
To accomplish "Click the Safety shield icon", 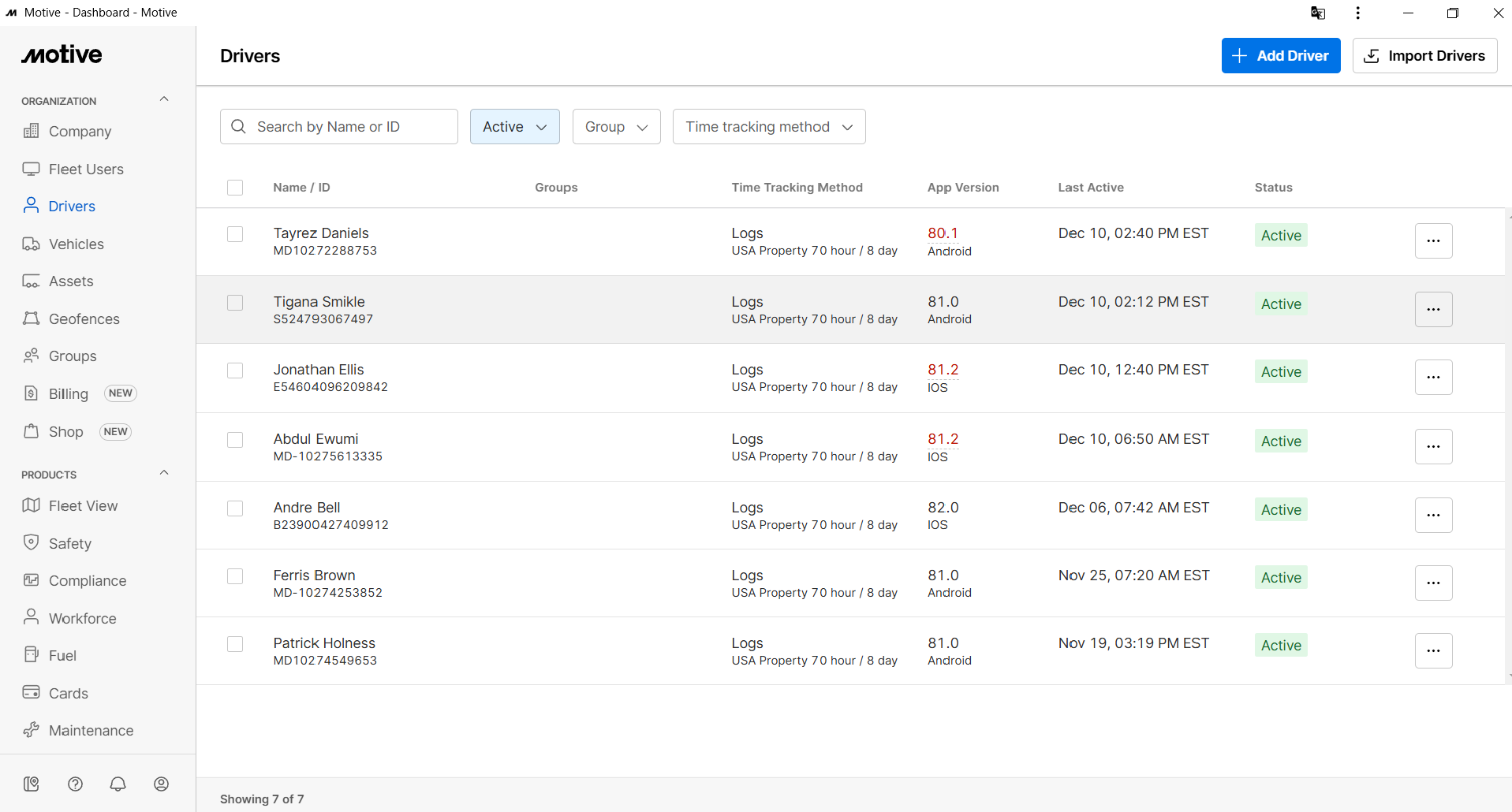I will 32,542.
